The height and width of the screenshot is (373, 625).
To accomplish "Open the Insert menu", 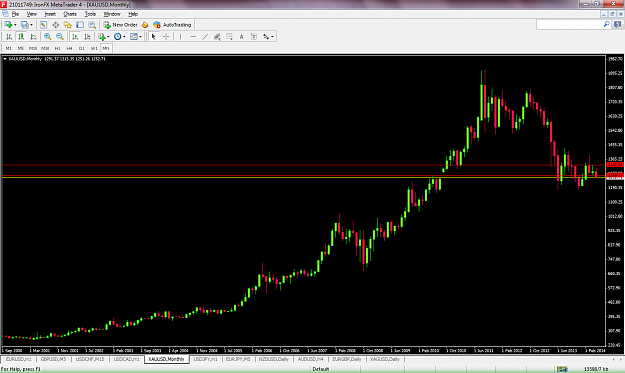I will point(50,14).
